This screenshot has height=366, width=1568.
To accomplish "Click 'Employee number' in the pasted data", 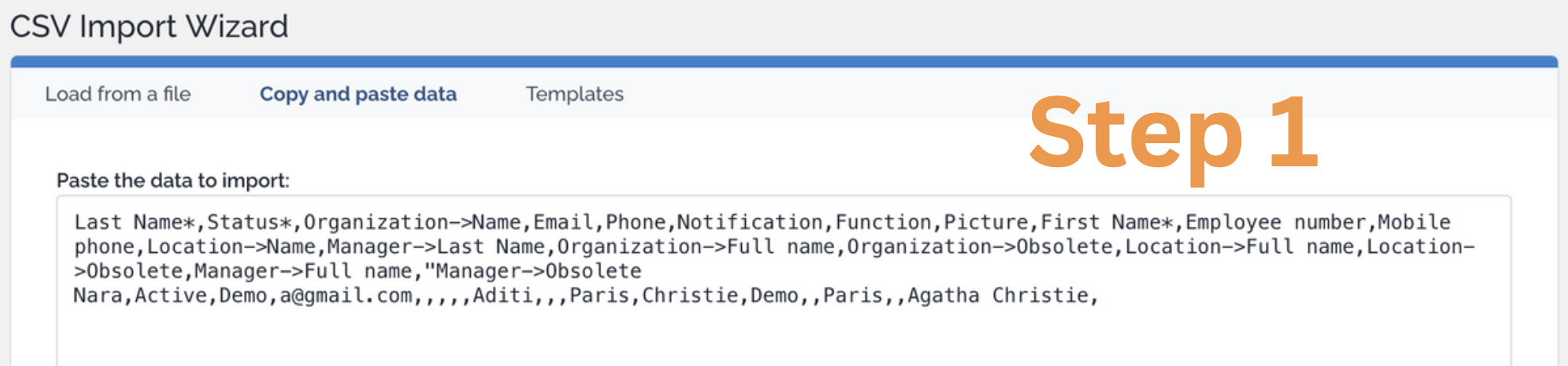I will coord(1275,223).
